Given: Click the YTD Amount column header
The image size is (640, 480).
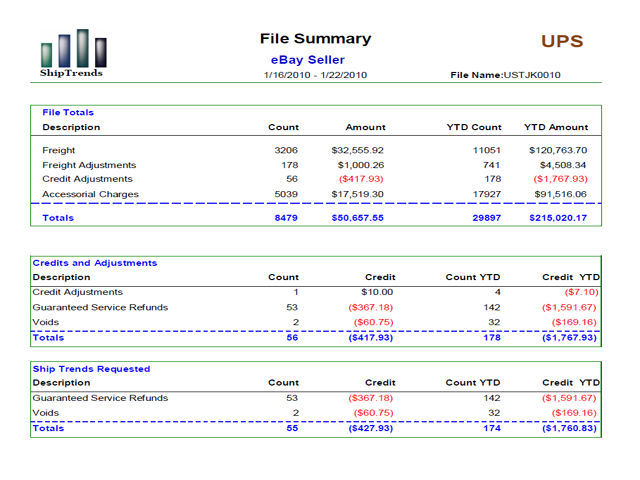Looking at the screenshot, I should pos(556,127).
